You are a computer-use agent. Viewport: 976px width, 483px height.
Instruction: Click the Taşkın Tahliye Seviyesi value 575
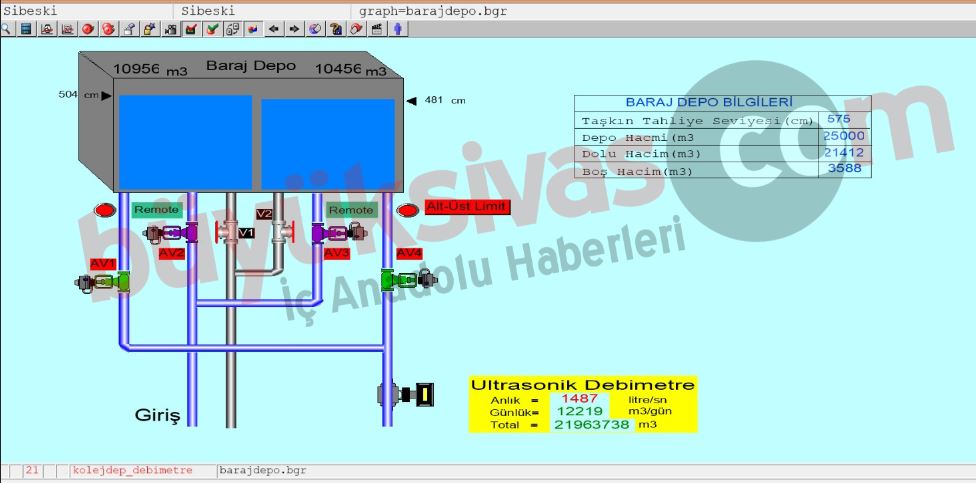840,119
